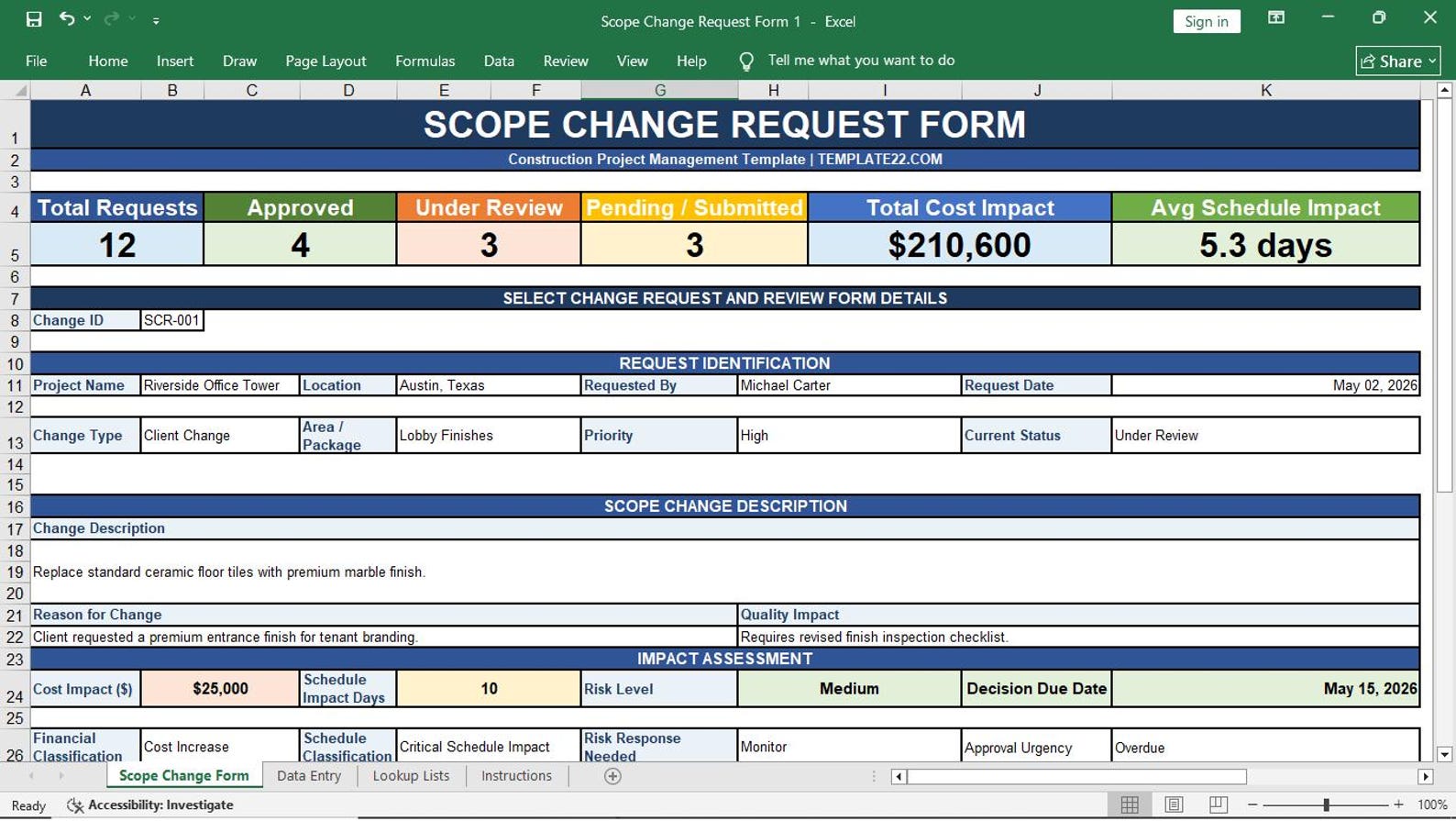Click the Tell me what you want to do box
Image resolution: width=1456 pixels, height=821 pixels.
[x=861, y=60]
